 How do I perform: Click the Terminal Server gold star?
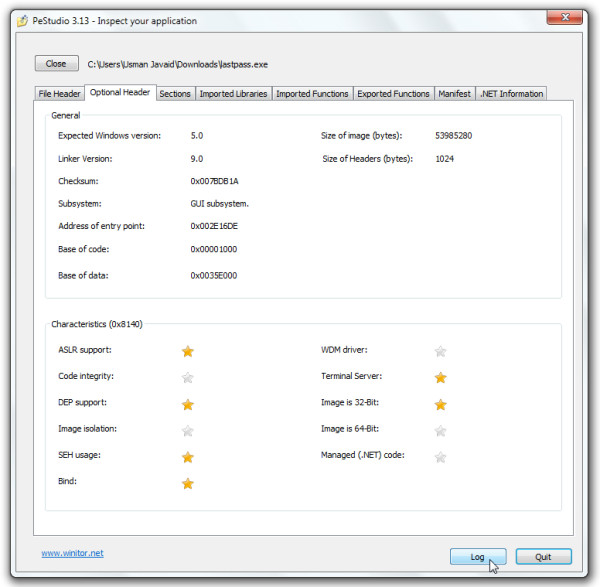pyautogui.click(x=440, y=377)
